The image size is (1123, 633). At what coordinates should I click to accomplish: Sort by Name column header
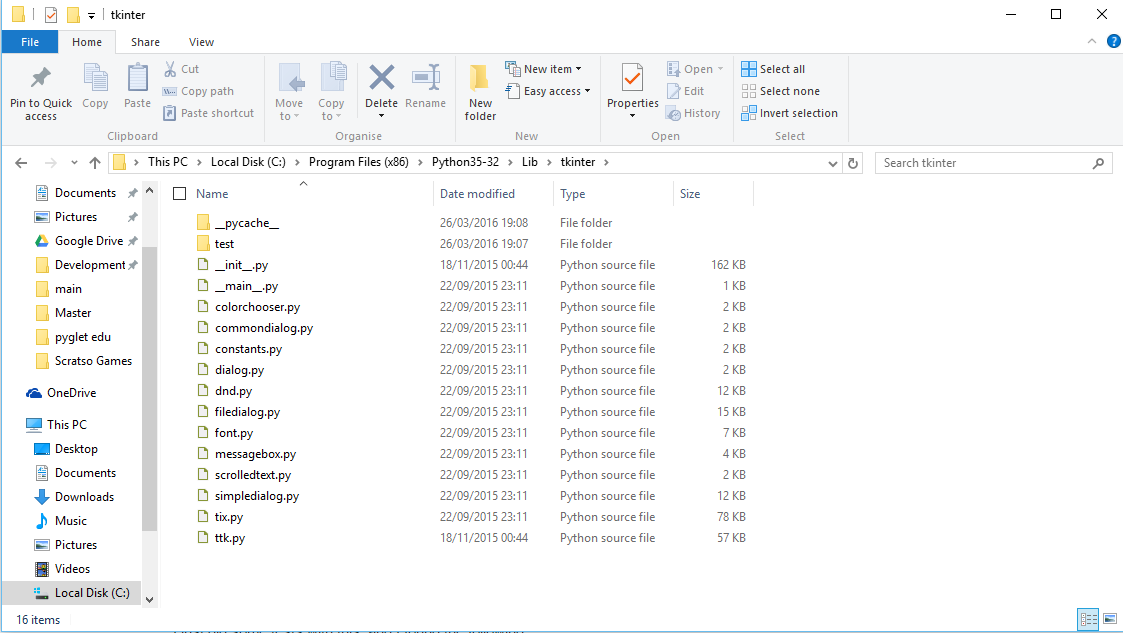212,194
